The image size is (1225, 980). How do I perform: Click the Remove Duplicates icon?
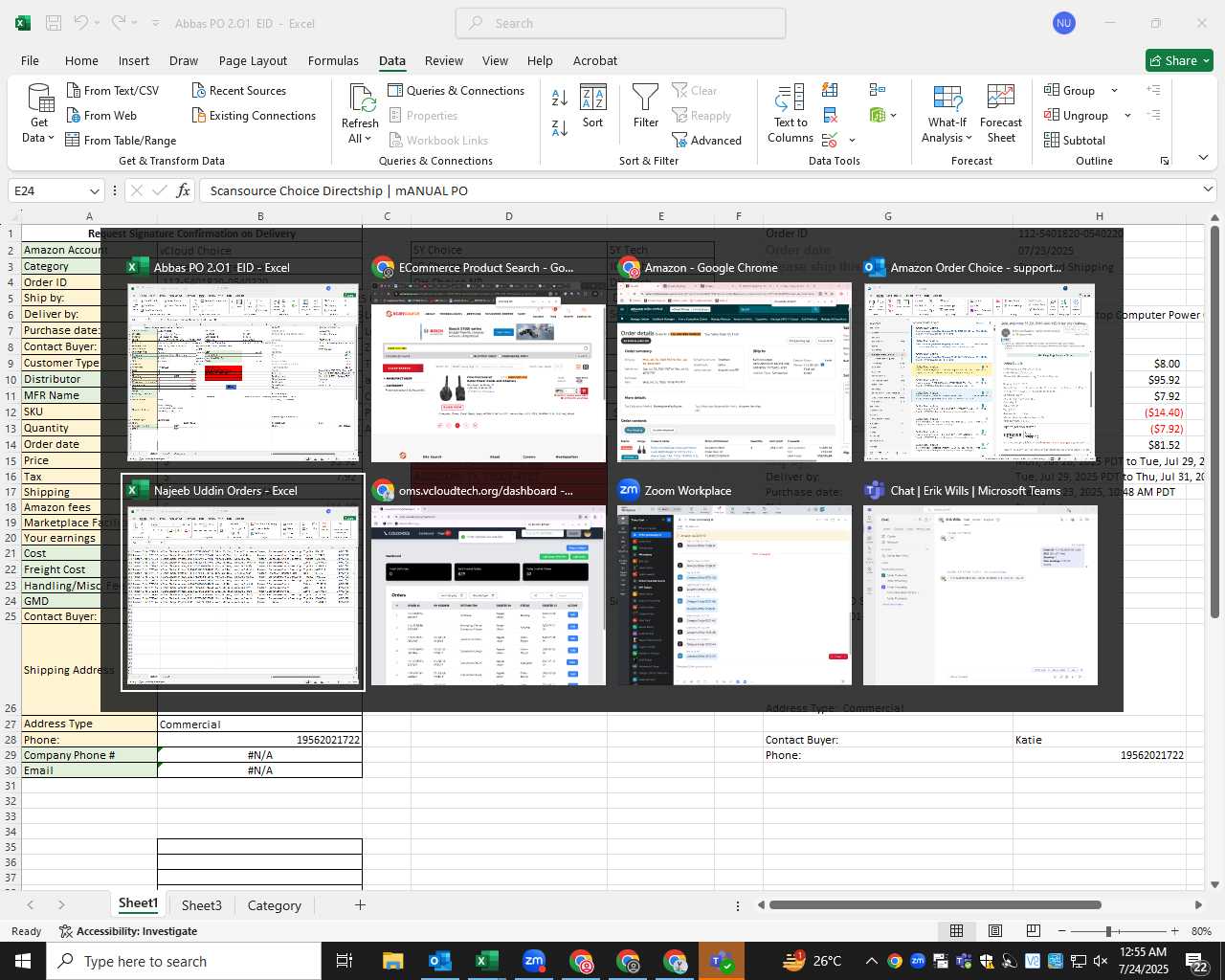(830, 115)
